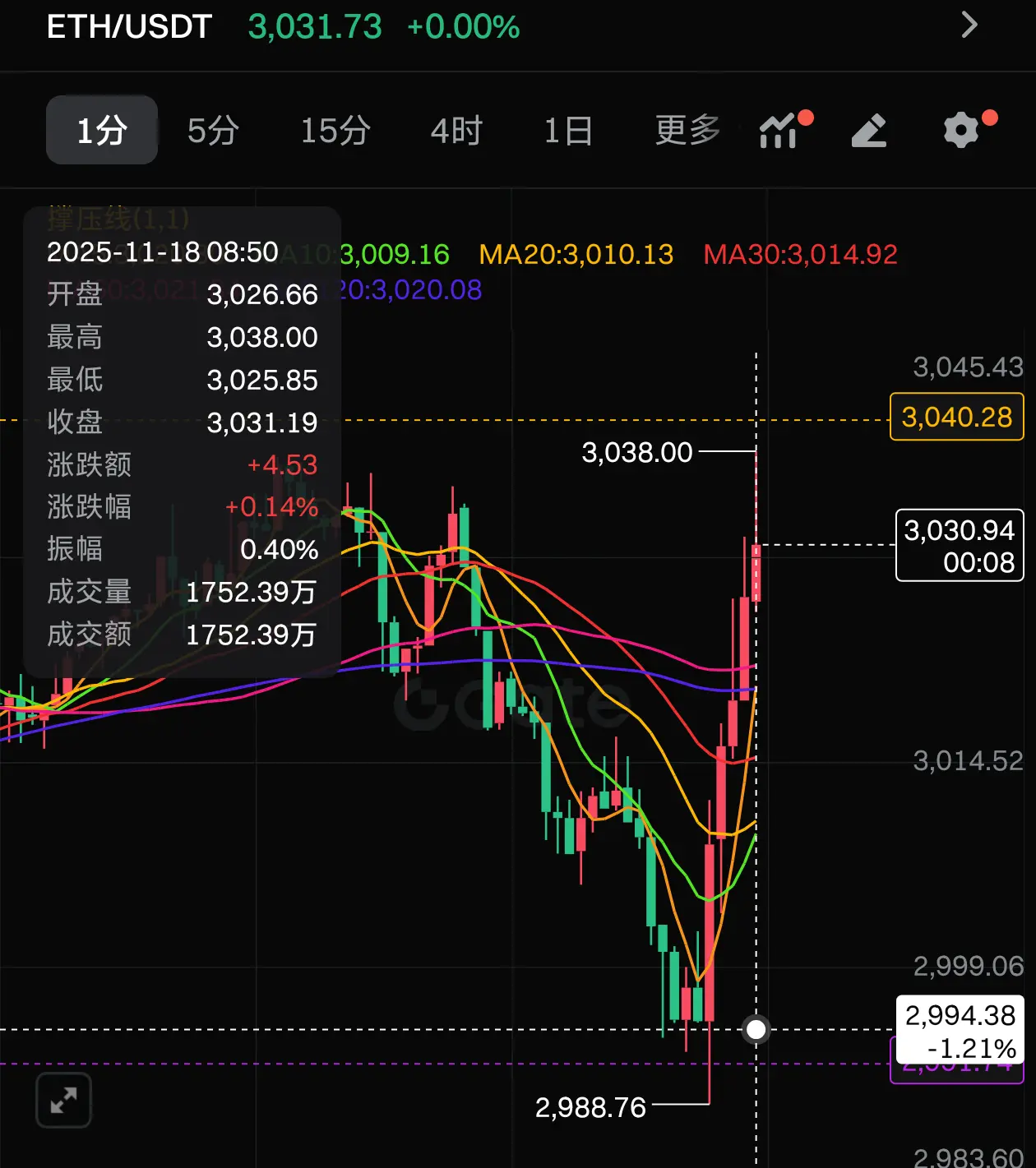This screenshot has width=1036, height=1168.
Task: Switch to 5分 timeframe
Action: (213, 130)
